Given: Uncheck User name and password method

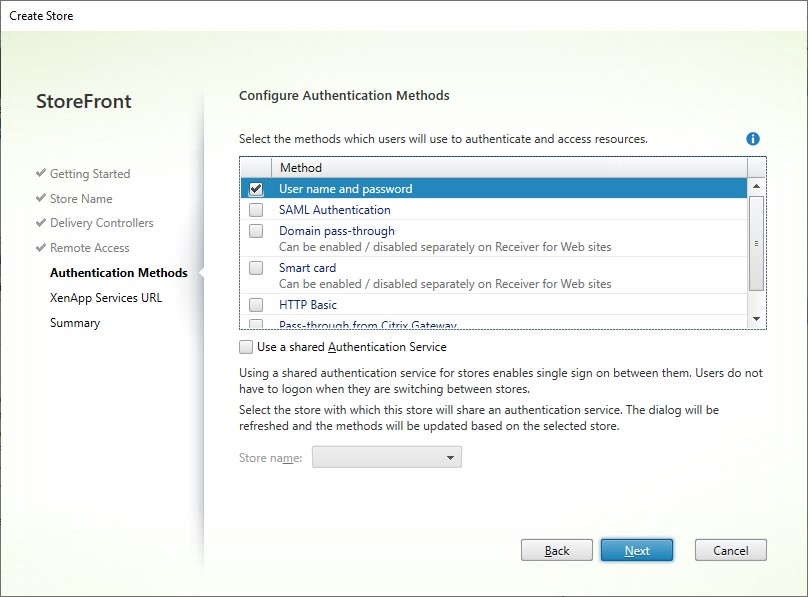Looking at the screenshot, I should [x=256, y=189].
